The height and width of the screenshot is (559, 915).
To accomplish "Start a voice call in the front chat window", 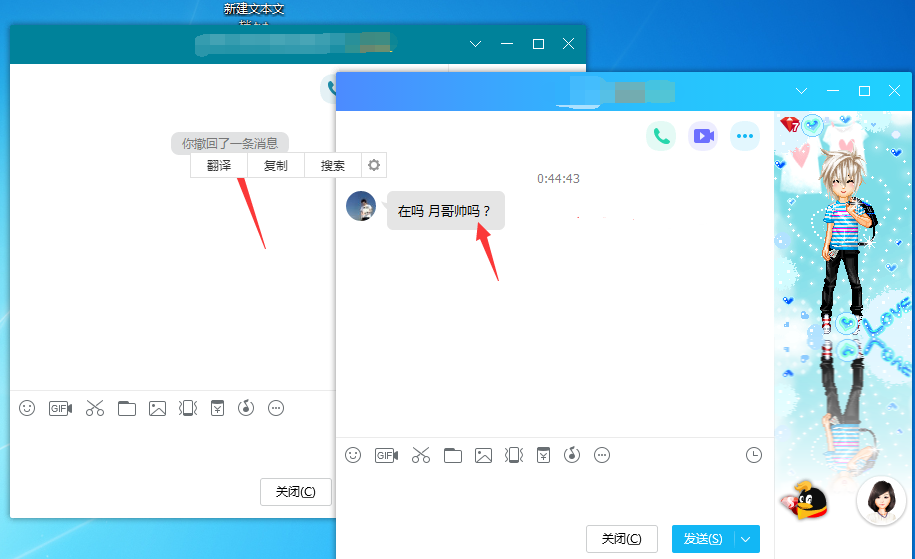I will tap(661, 136).
